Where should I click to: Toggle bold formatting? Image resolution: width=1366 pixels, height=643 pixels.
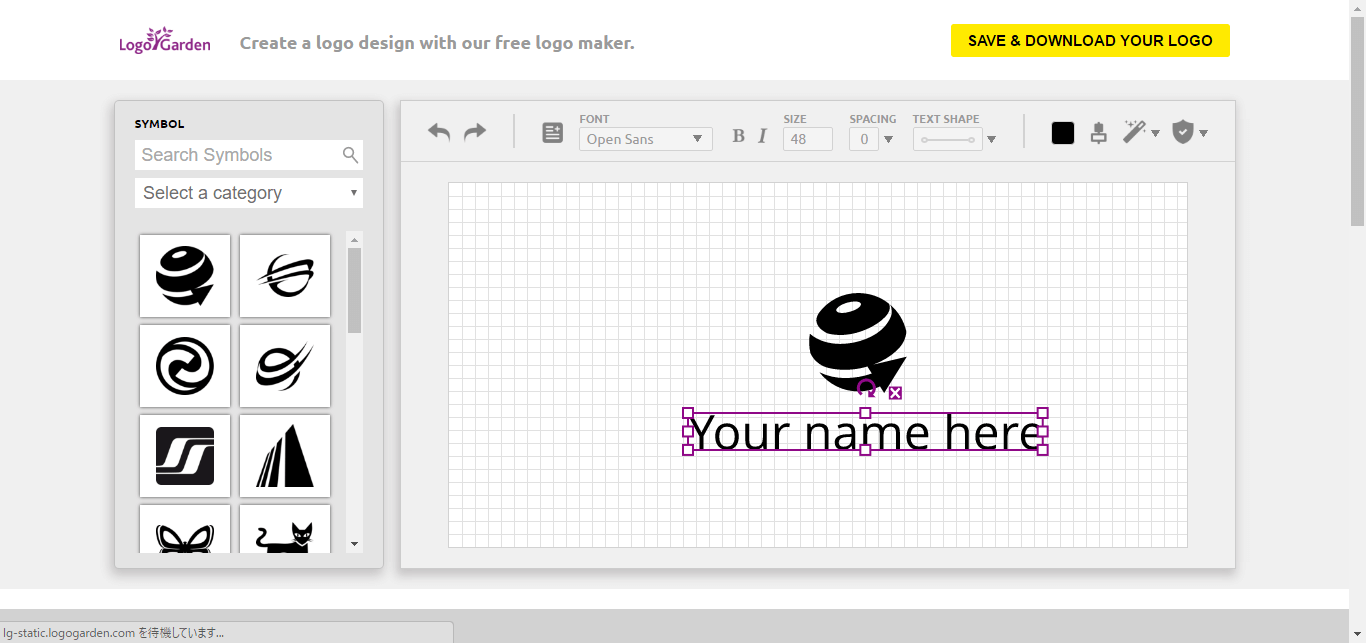point(738,136)
